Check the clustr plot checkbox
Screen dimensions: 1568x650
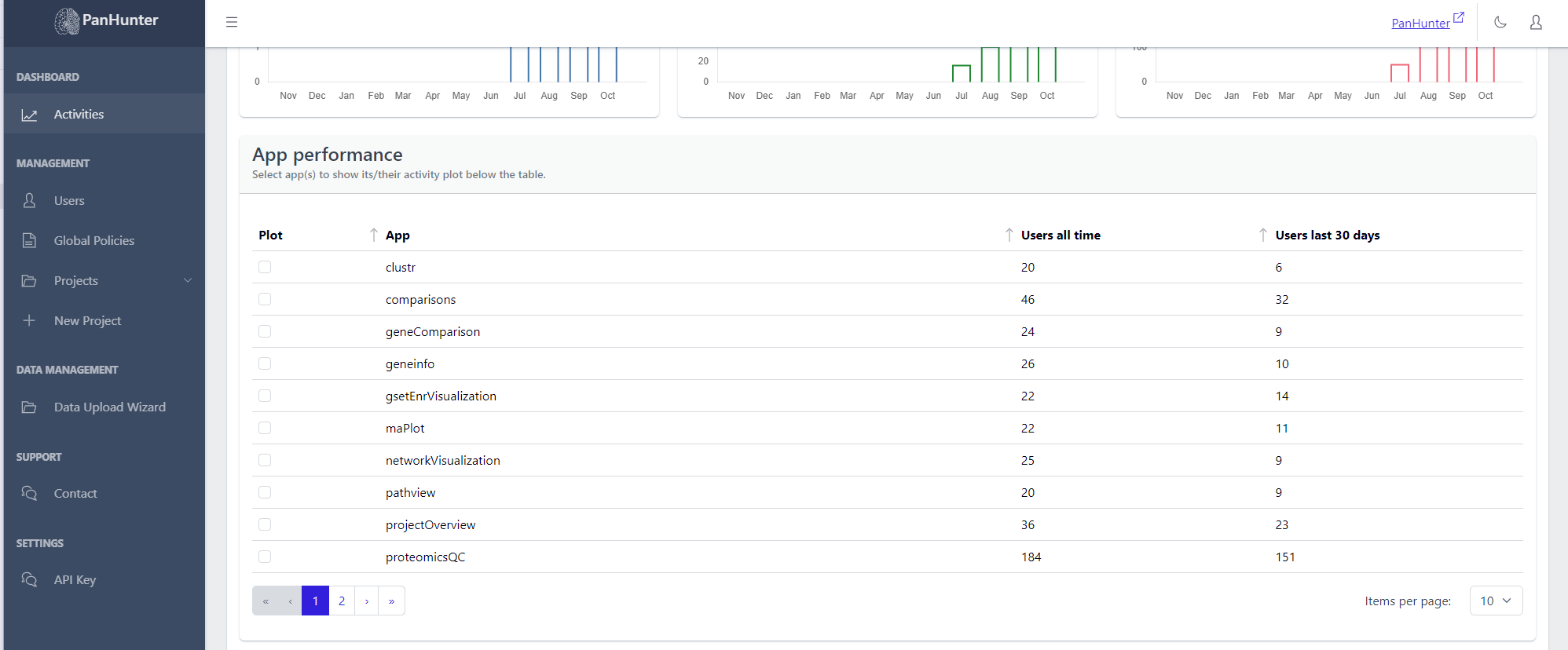point(265,267)
